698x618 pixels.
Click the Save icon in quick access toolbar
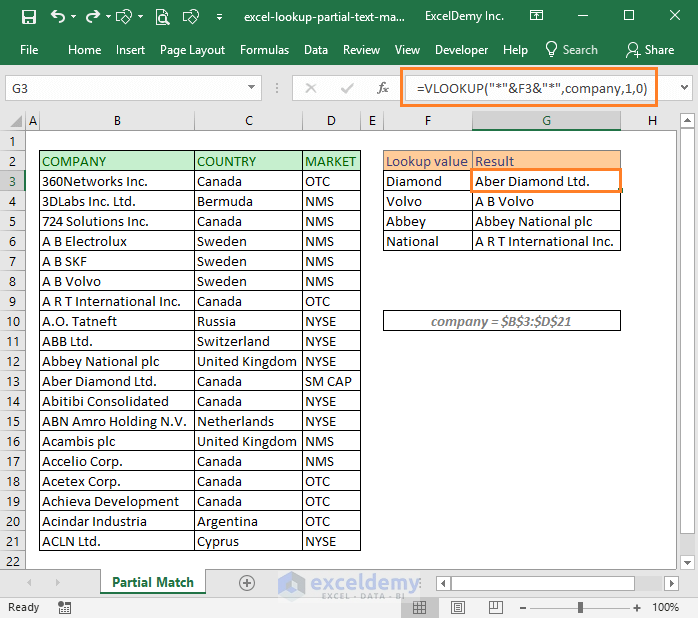[29, 17]
